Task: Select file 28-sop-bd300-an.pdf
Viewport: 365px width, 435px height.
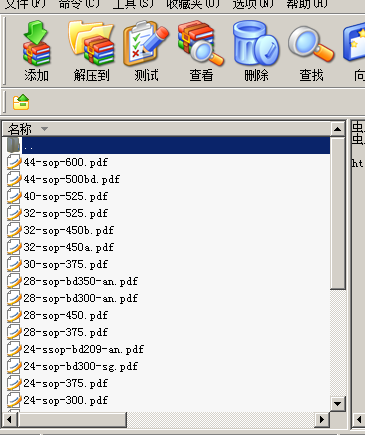Action: (x=80, y=298)
